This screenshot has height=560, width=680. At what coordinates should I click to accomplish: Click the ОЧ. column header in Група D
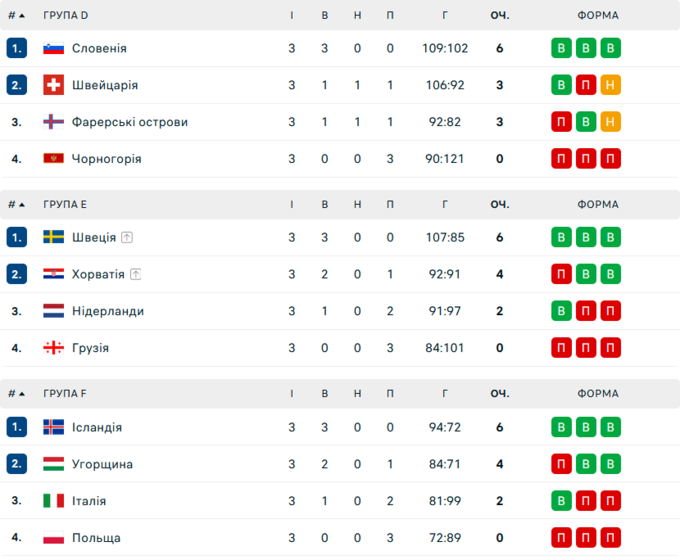(x=499, y=15)
